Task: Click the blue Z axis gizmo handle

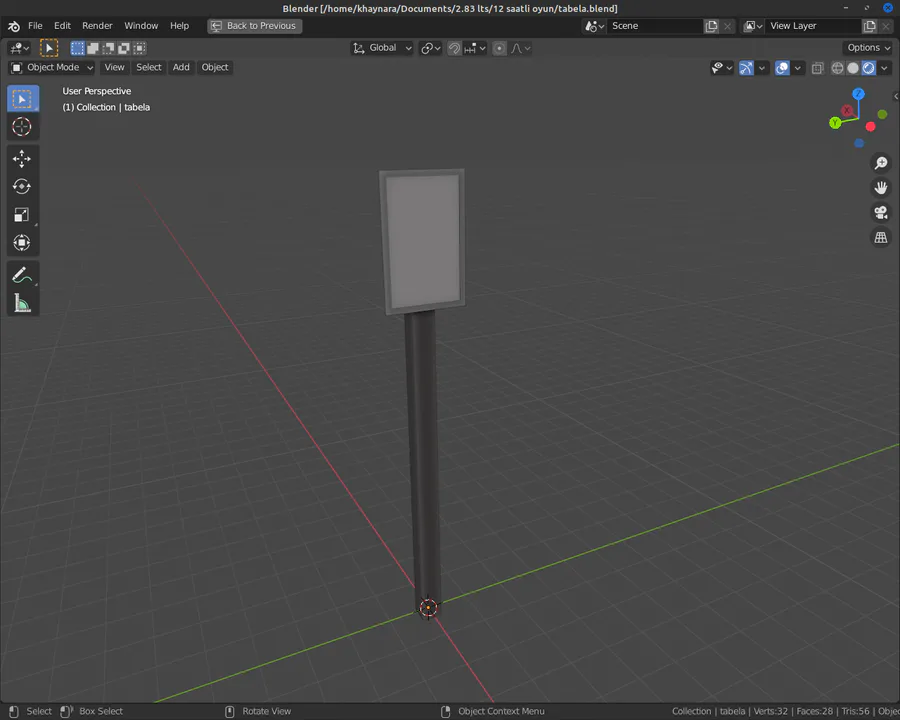Action: point(858,94)
